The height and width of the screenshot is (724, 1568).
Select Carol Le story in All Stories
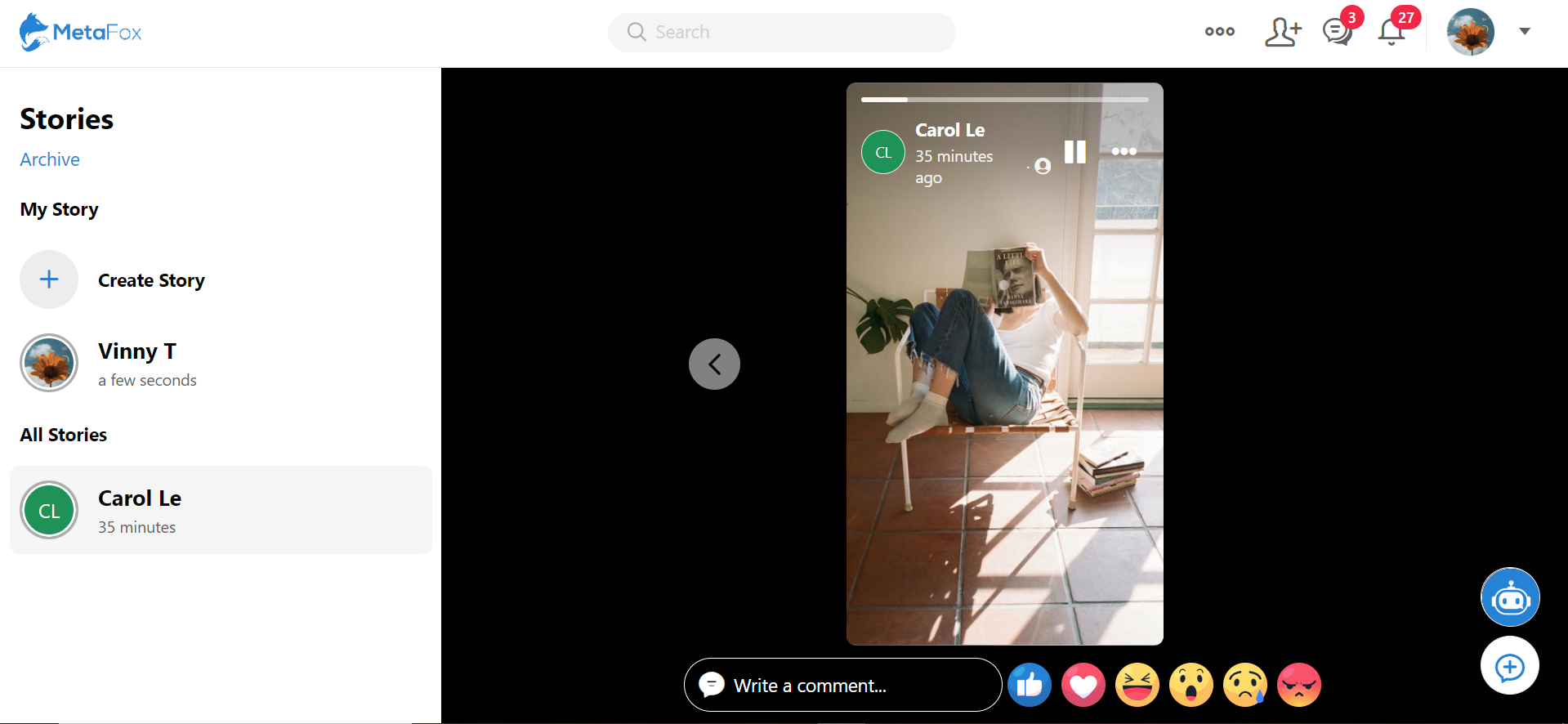click(x=221, y=510)
